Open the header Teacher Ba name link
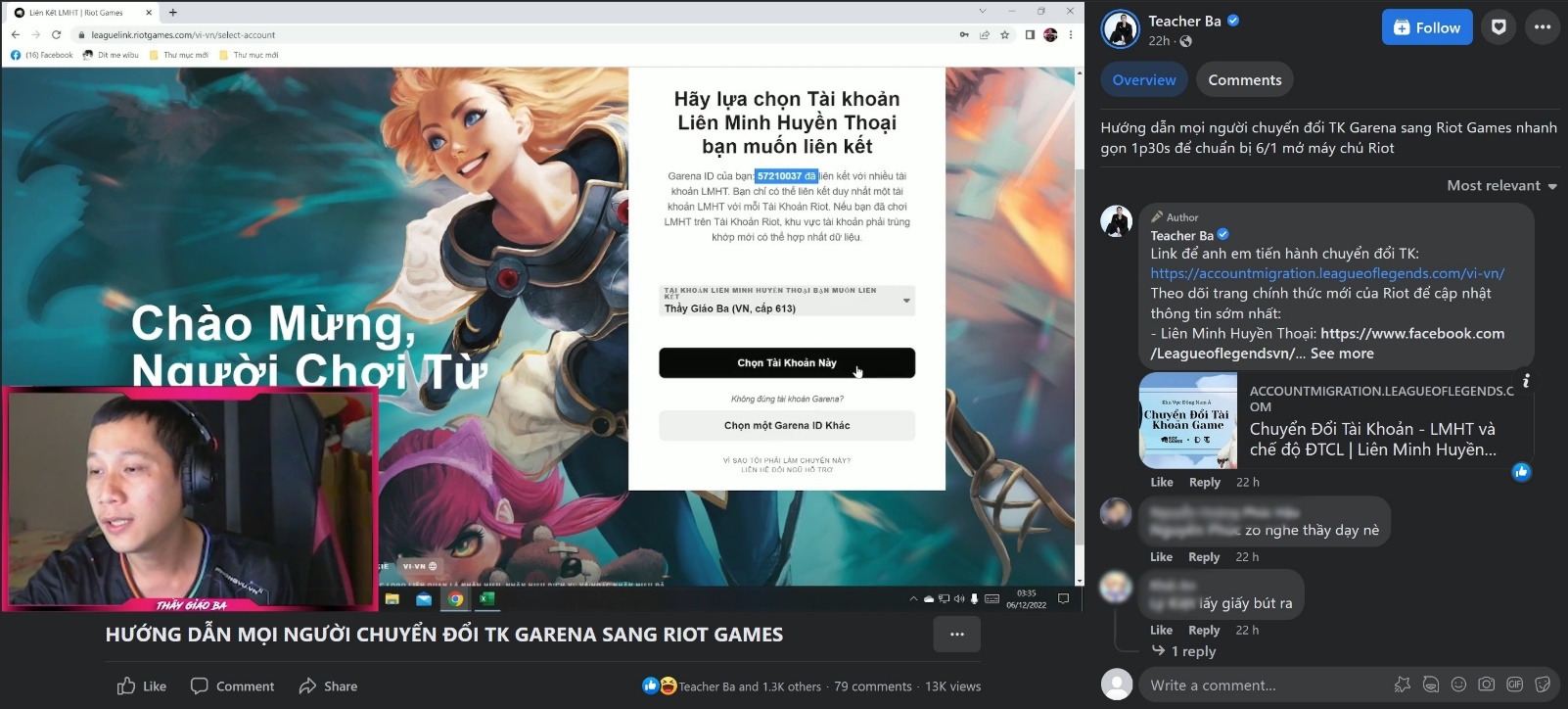1568x709 pixels. click(x=1184, y=21)
